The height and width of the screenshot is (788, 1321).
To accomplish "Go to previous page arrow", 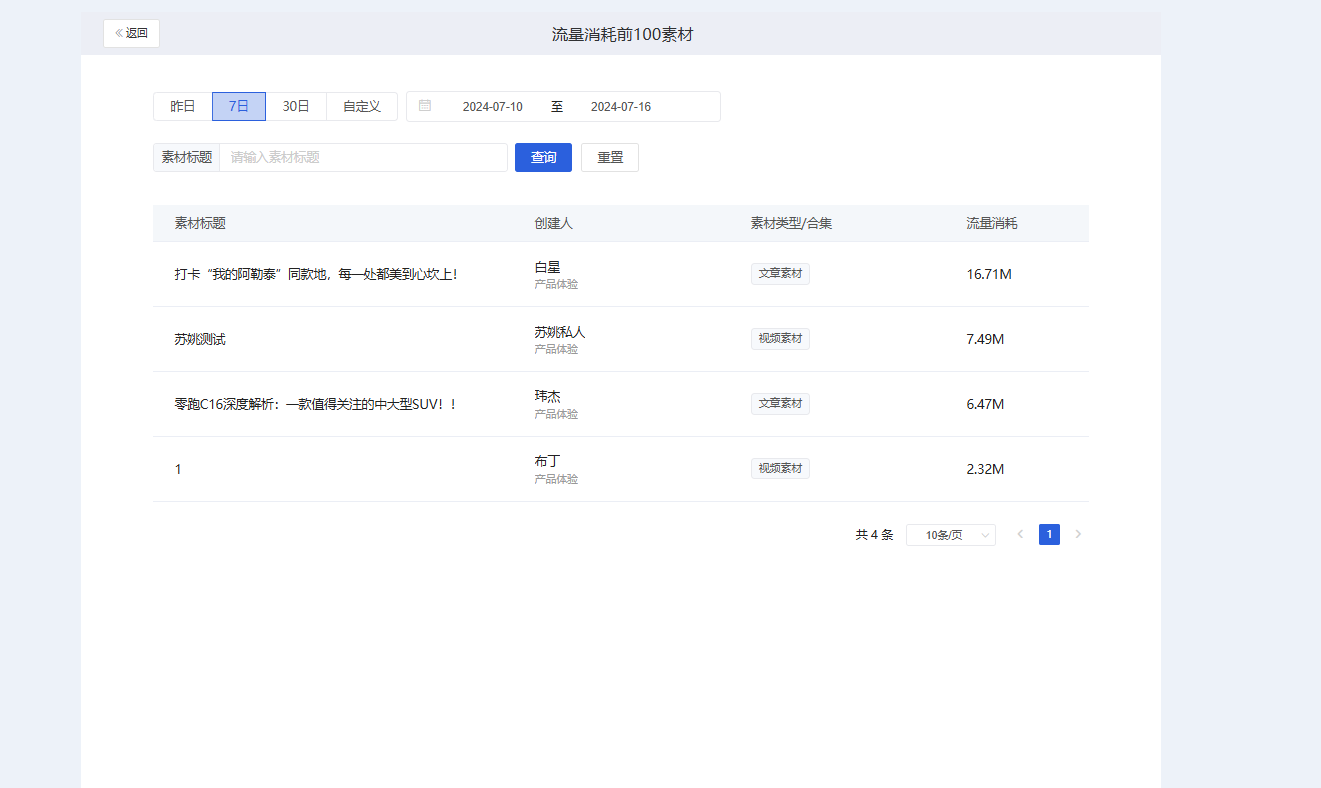I will (x=1020, y=535).
